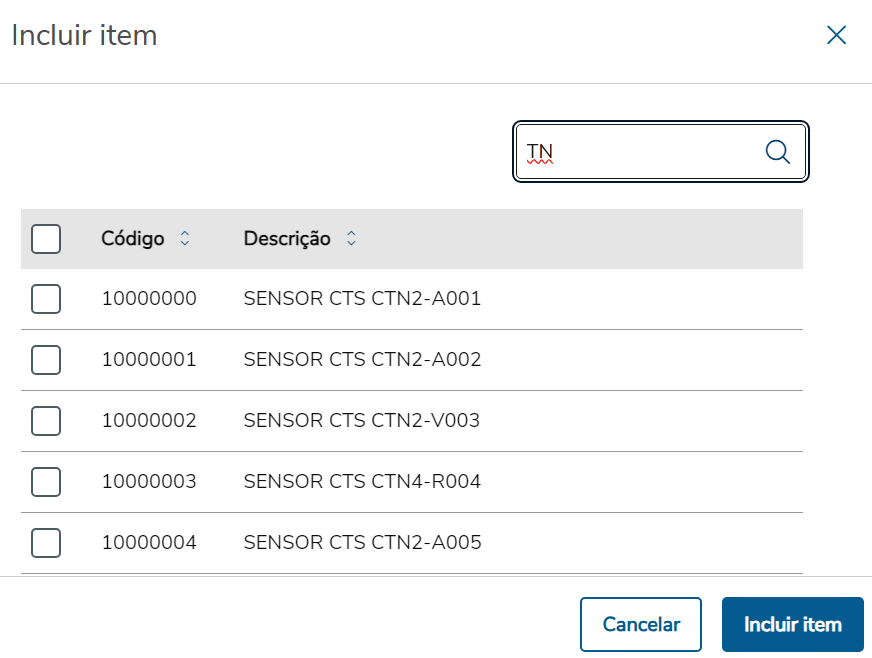Image resolution: width=872 pixels, height=658 pixels.
Task: Click the SENSOR CTS CTN2-A005 row
Action: tap(362, 543)
